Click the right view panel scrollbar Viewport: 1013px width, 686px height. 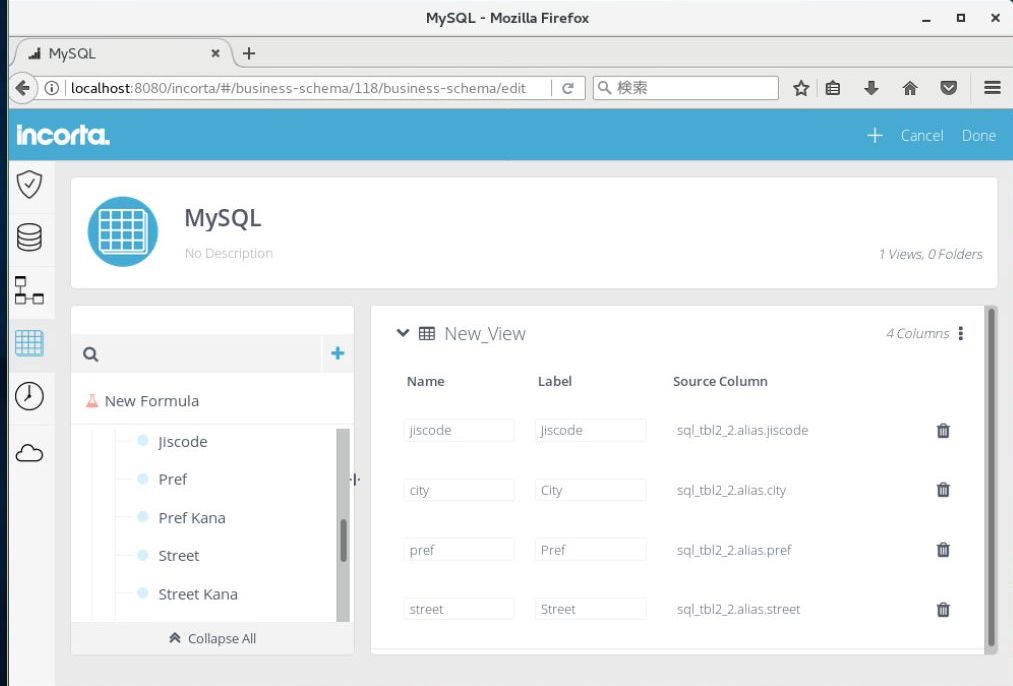[x=990, y=479]
